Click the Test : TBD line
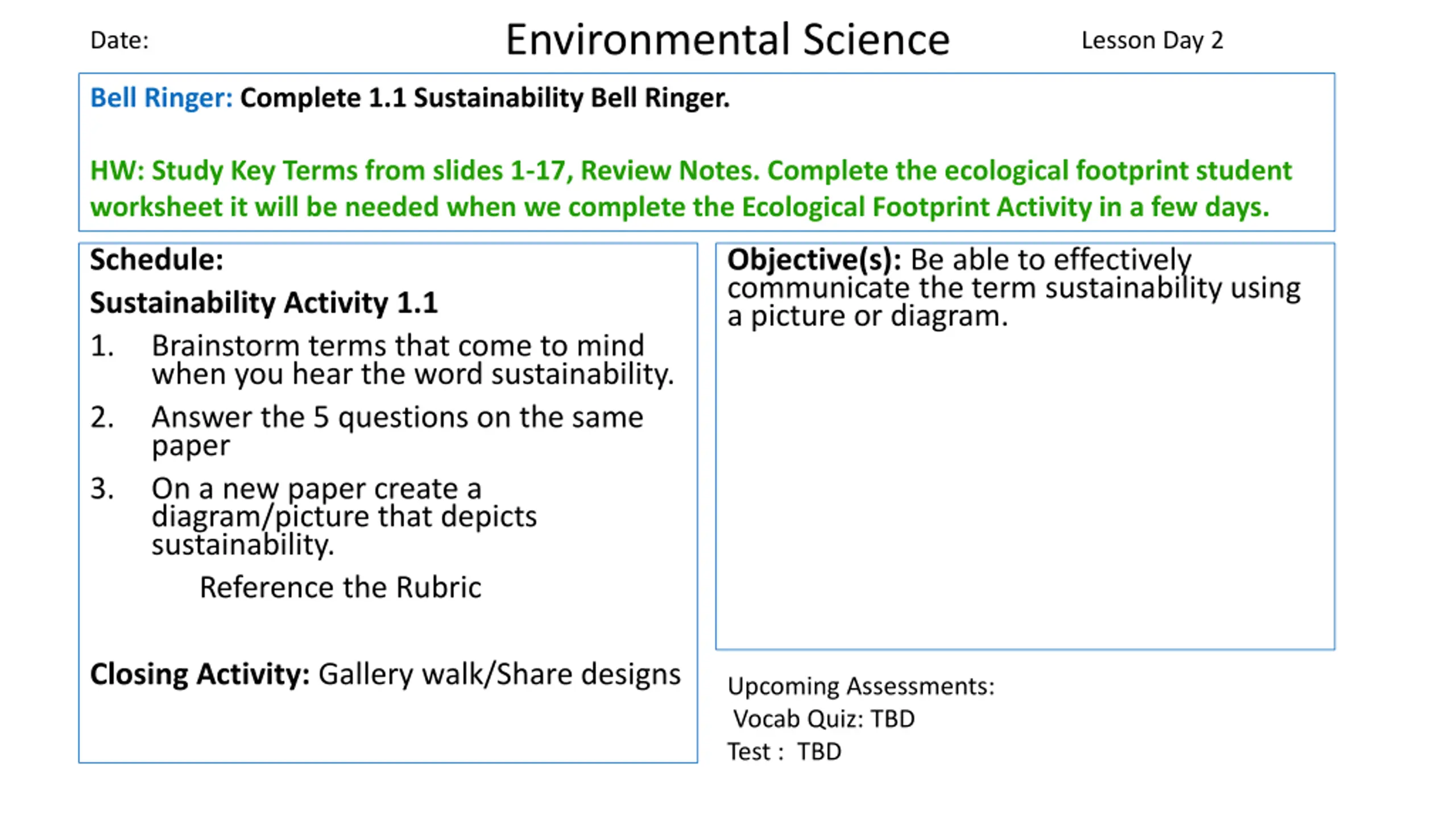Image resolution: width=1456 pixels, height=819 pixels. (784, 752)
